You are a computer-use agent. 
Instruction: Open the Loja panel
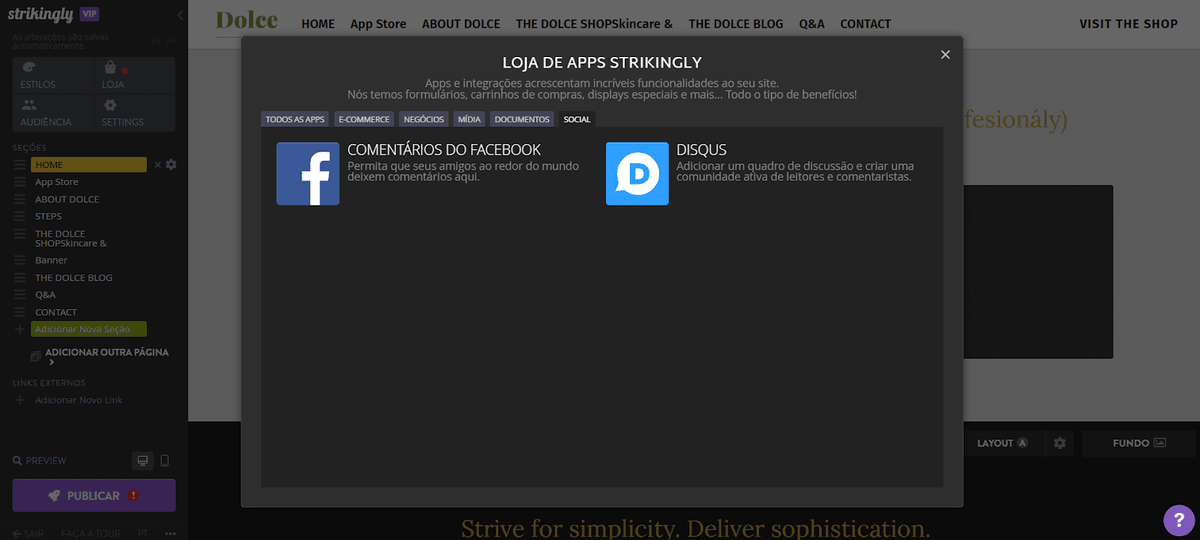click(x=135, y=76)
